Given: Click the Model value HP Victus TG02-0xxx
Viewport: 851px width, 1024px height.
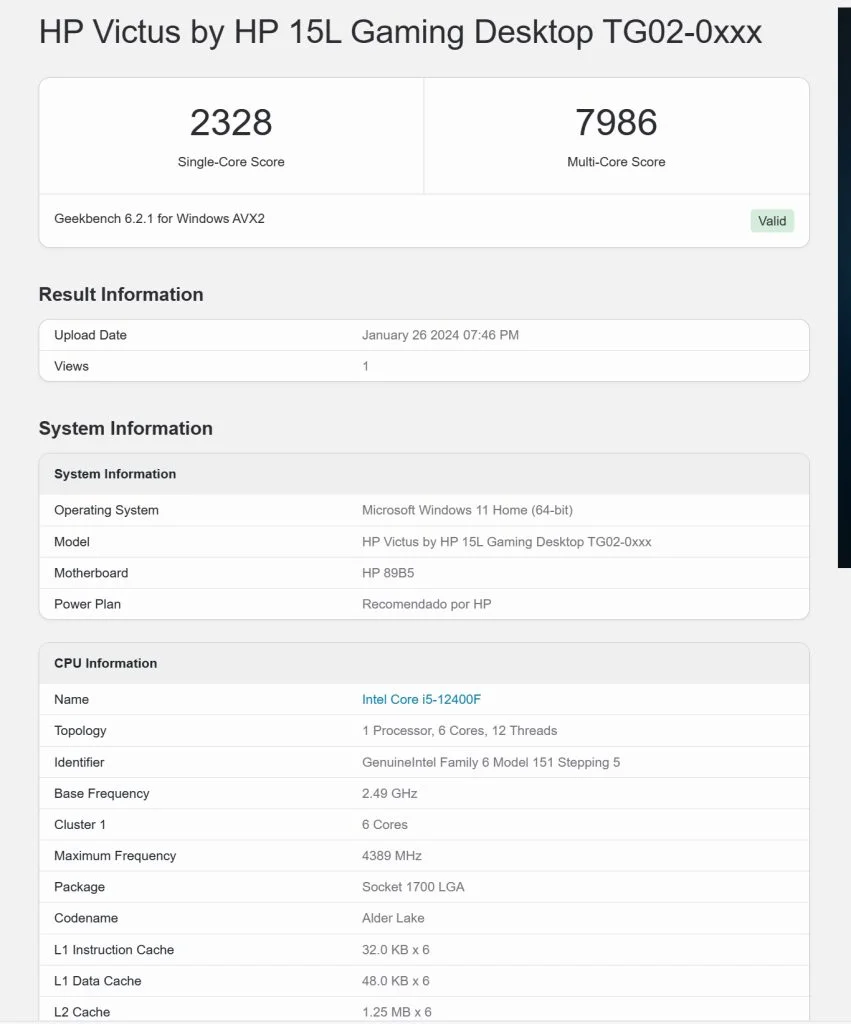Looking at the screenshot, I should pyautogui.click(x=506, y=542).
